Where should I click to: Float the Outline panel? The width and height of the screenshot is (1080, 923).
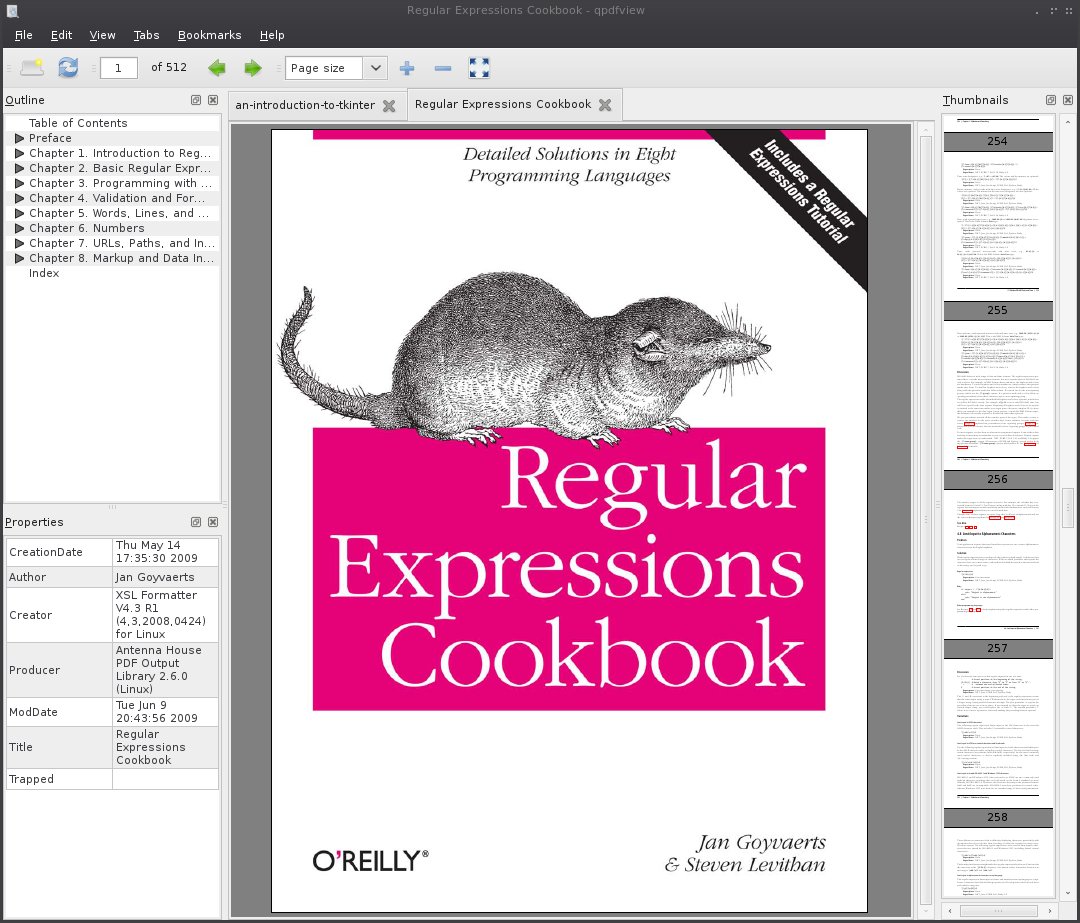click(x=196, y=100)
